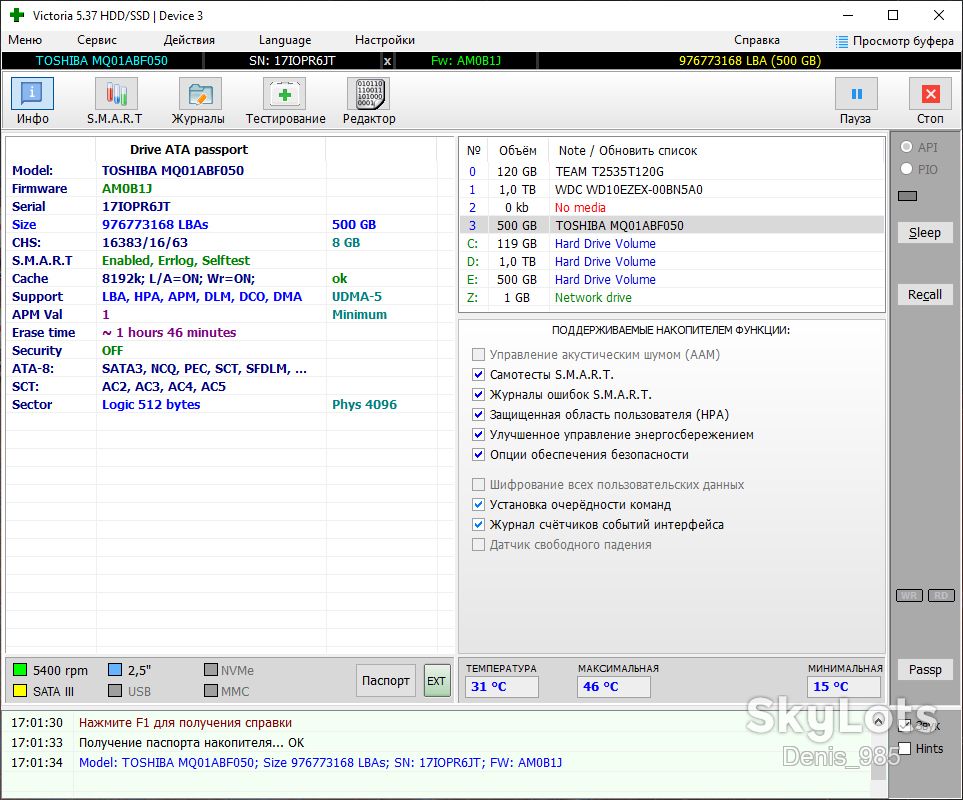Select the WDC WD10EZEX-00BN5A0 drive row
Image resolution: width=963 pixels, height=800 pixels.
(672, 190)
